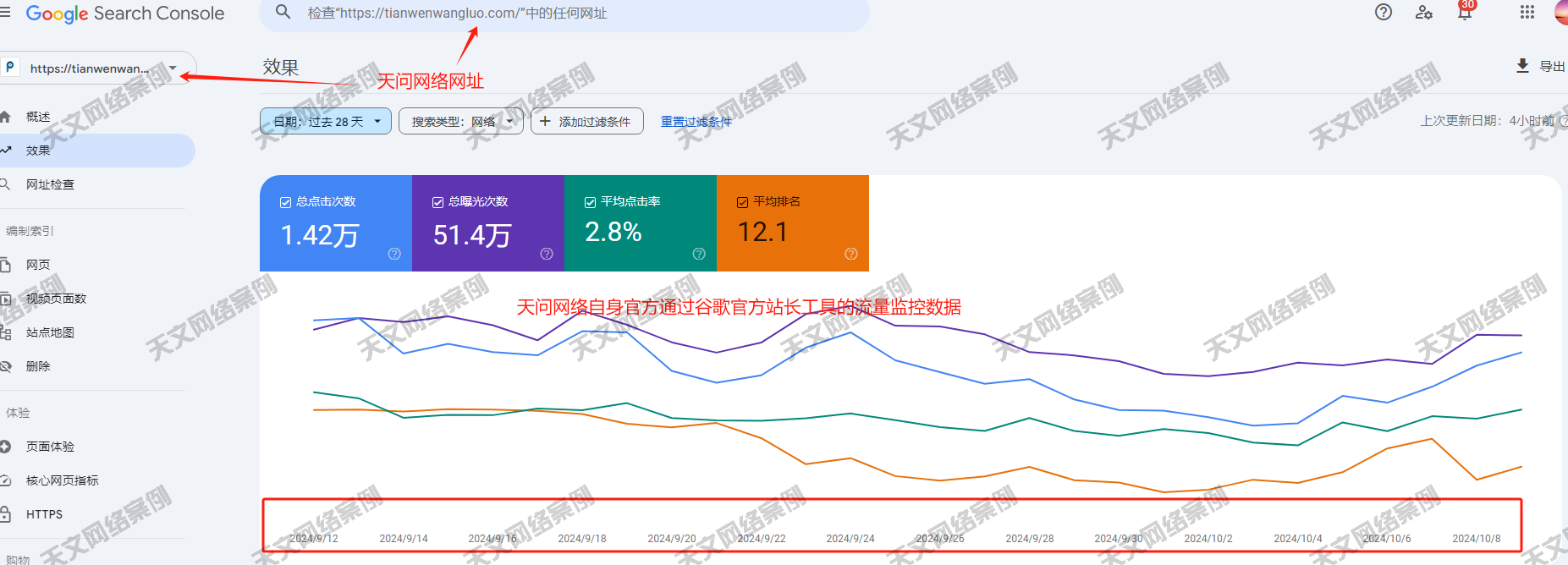Viewport: 1568px width, 565px height.
Task: Click the sitemap icon beside 站点地图
Action: pos(5,332)
